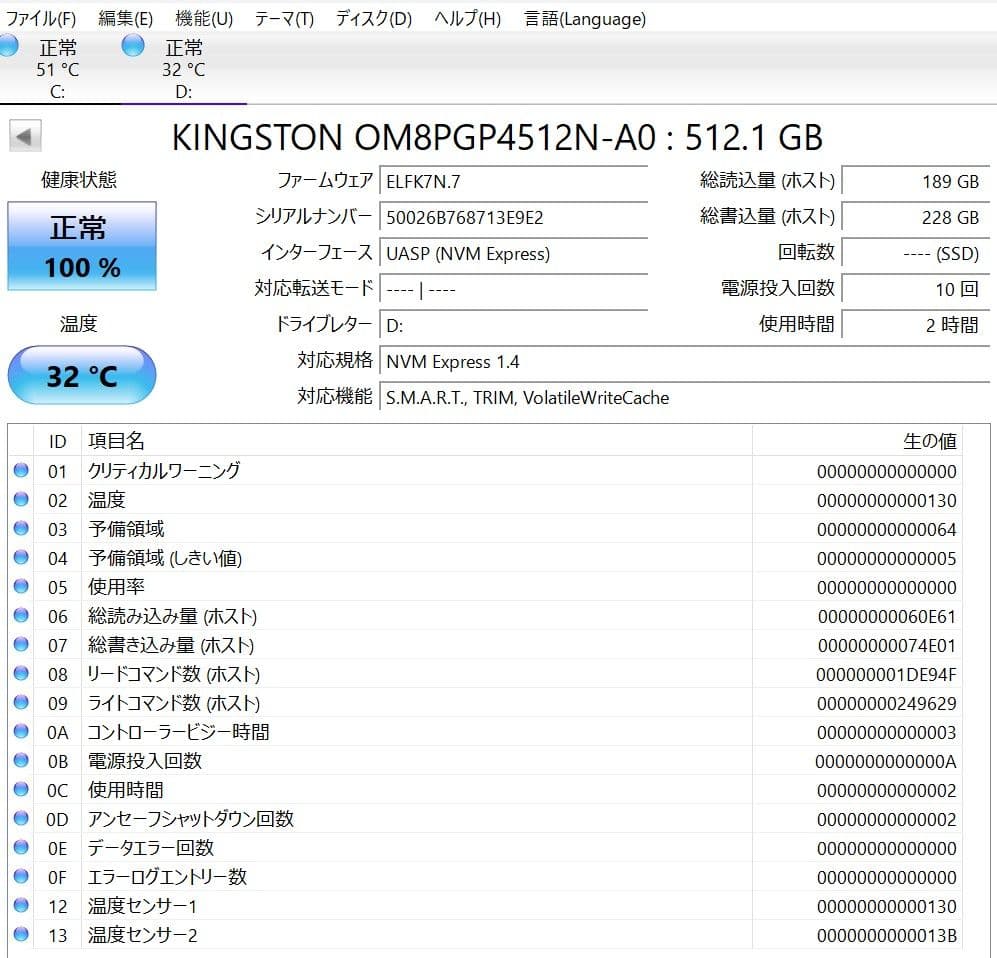
Task: Click the 総書込量 value 228 GB
Action: tap(916, 217)
